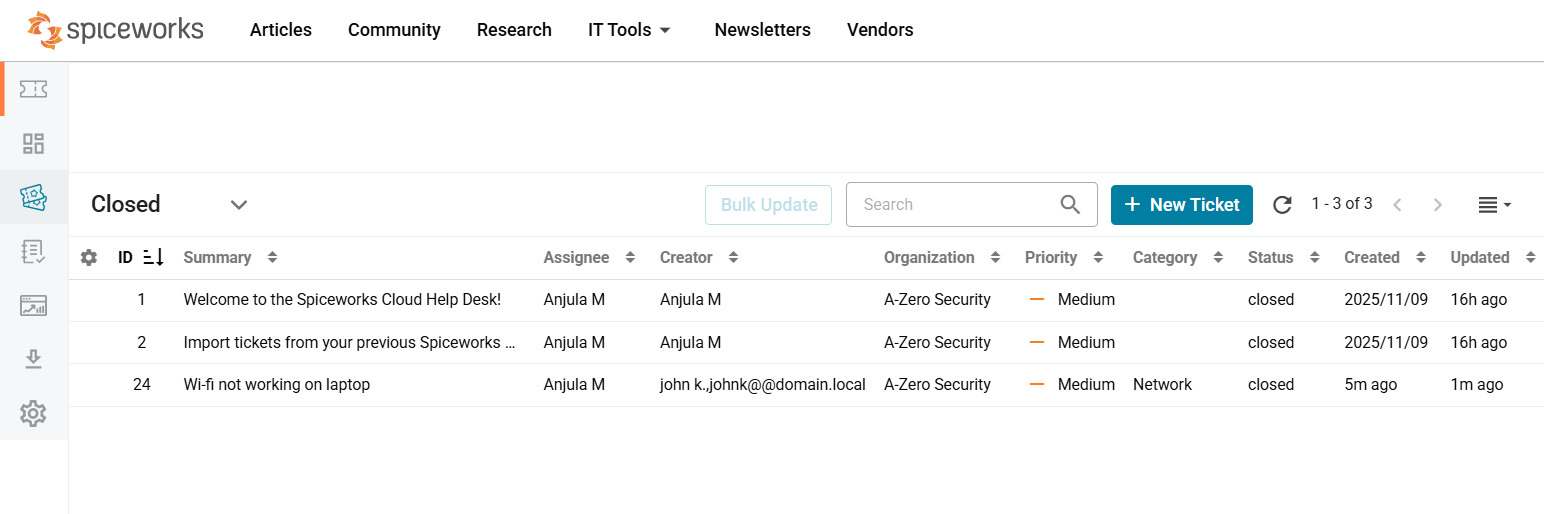Click A-Zero Security in Wi-fi ticket row
Image resolution: width=1544 pixels, height=514 pixels.
click(x=937, y=385)
